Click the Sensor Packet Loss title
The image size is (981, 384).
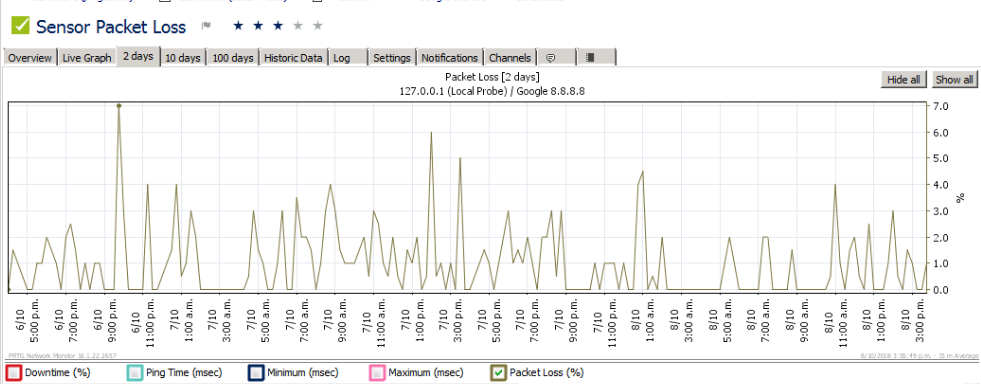[111, 27]
